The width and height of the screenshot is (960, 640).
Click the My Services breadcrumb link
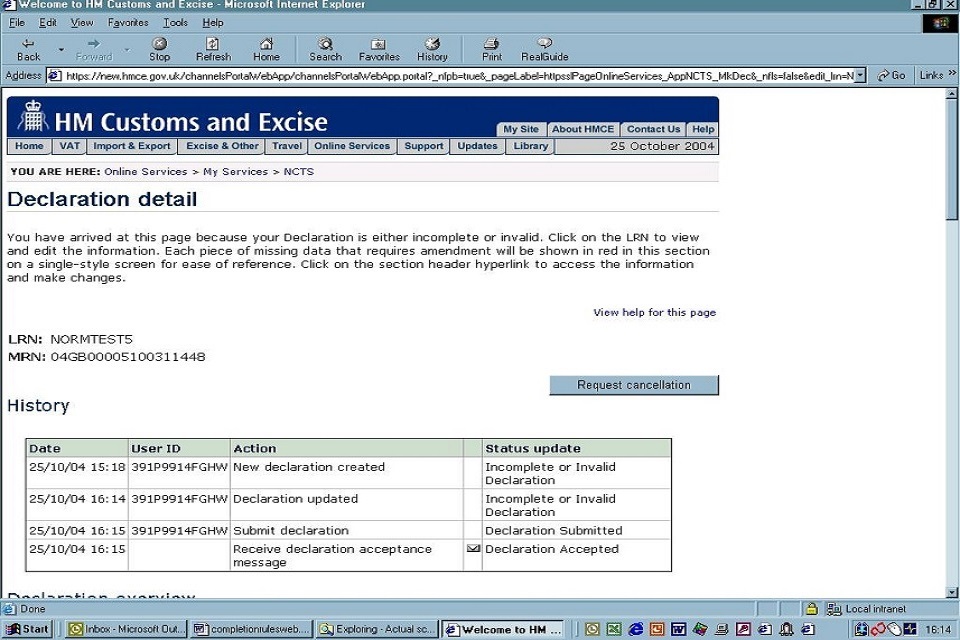pos(235,172)
